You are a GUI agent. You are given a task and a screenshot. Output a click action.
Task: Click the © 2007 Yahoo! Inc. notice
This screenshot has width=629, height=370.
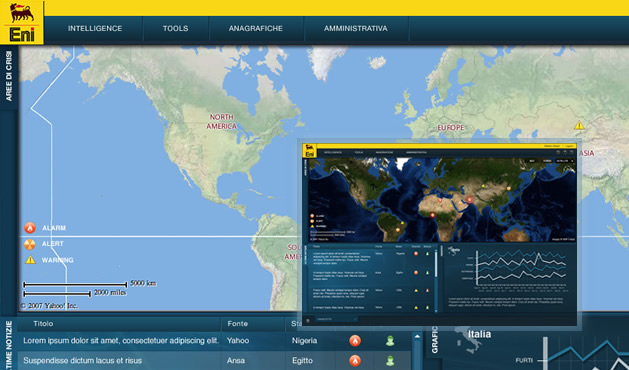49,306
